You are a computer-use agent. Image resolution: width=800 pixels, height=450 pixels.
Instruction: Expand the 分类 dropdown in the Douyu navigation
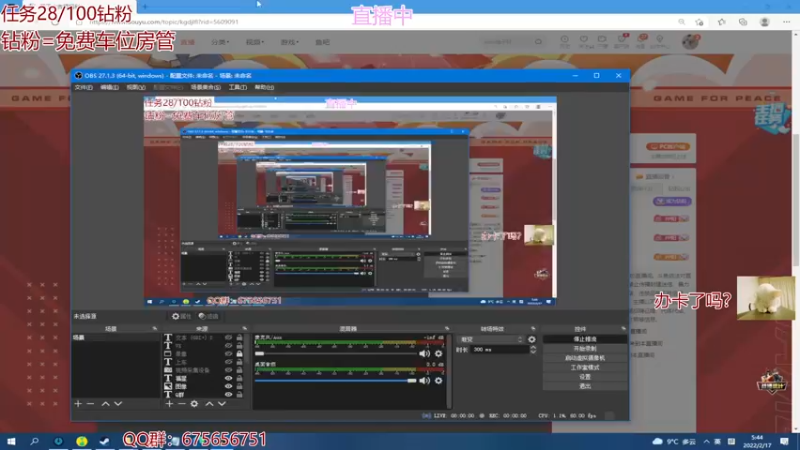(220, 42)
